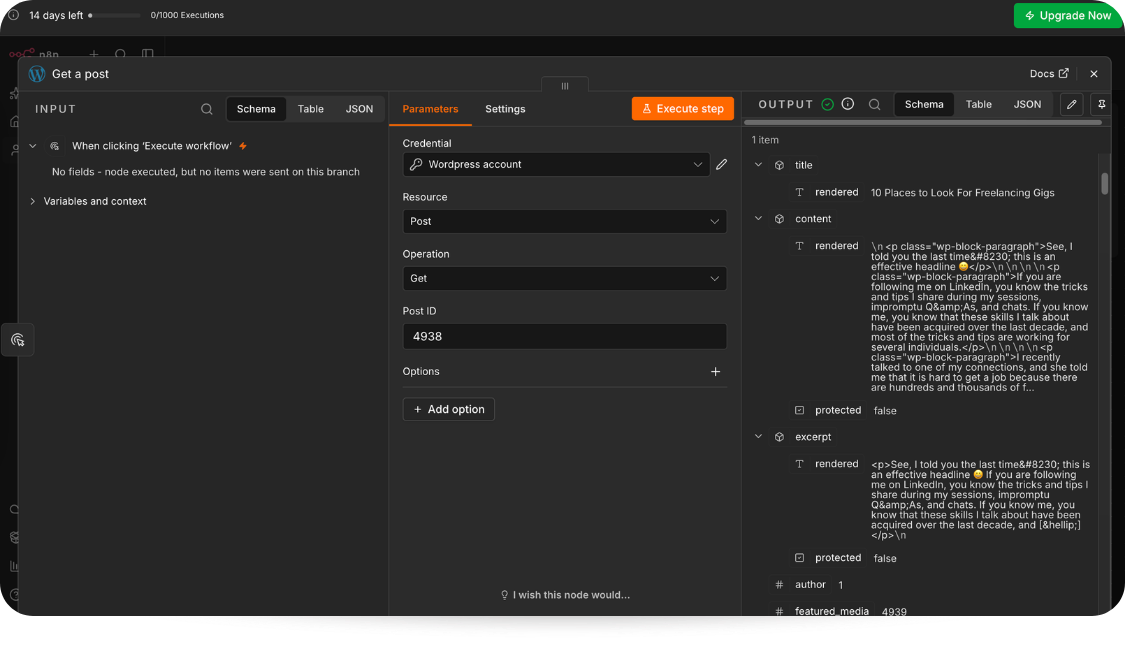
Task: Click the content object cube icon
Action: click(779, 219)
